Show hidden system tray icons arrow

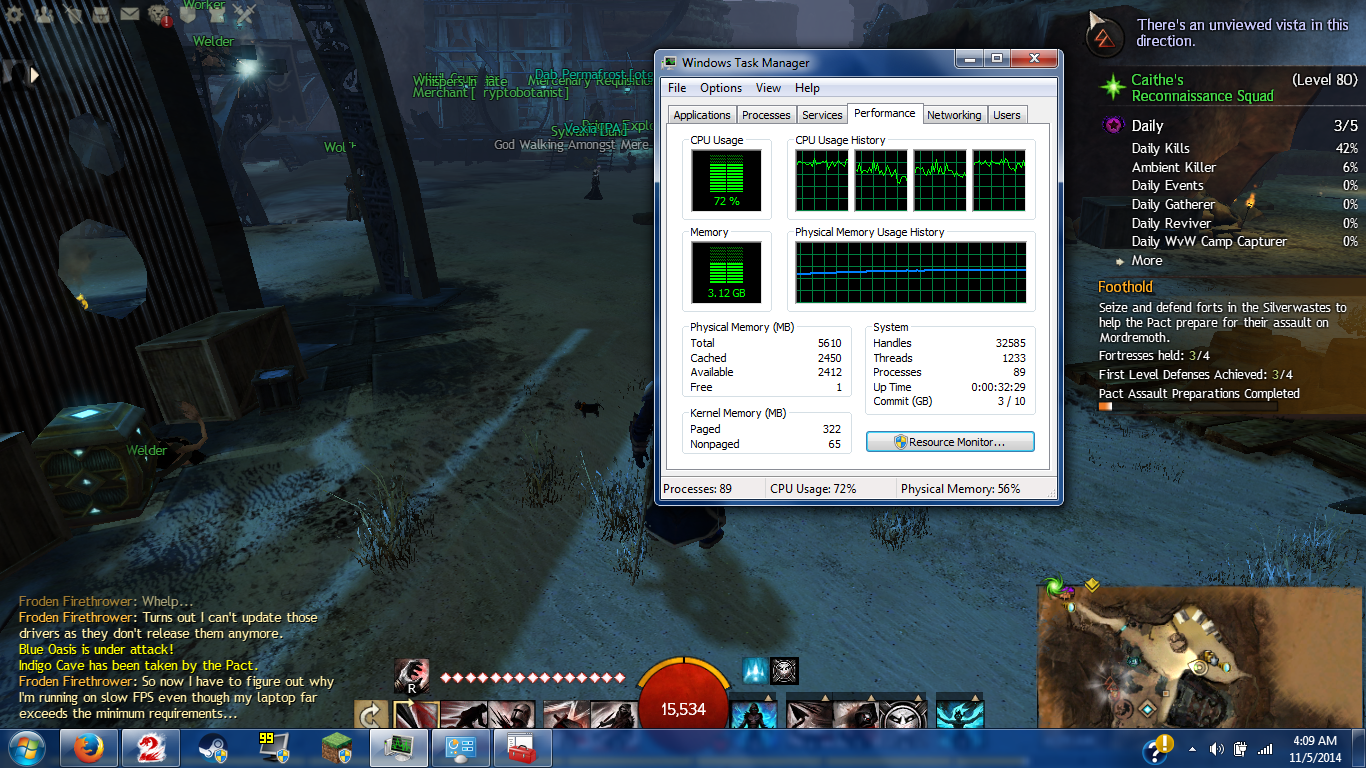[x=1192, y=749]
